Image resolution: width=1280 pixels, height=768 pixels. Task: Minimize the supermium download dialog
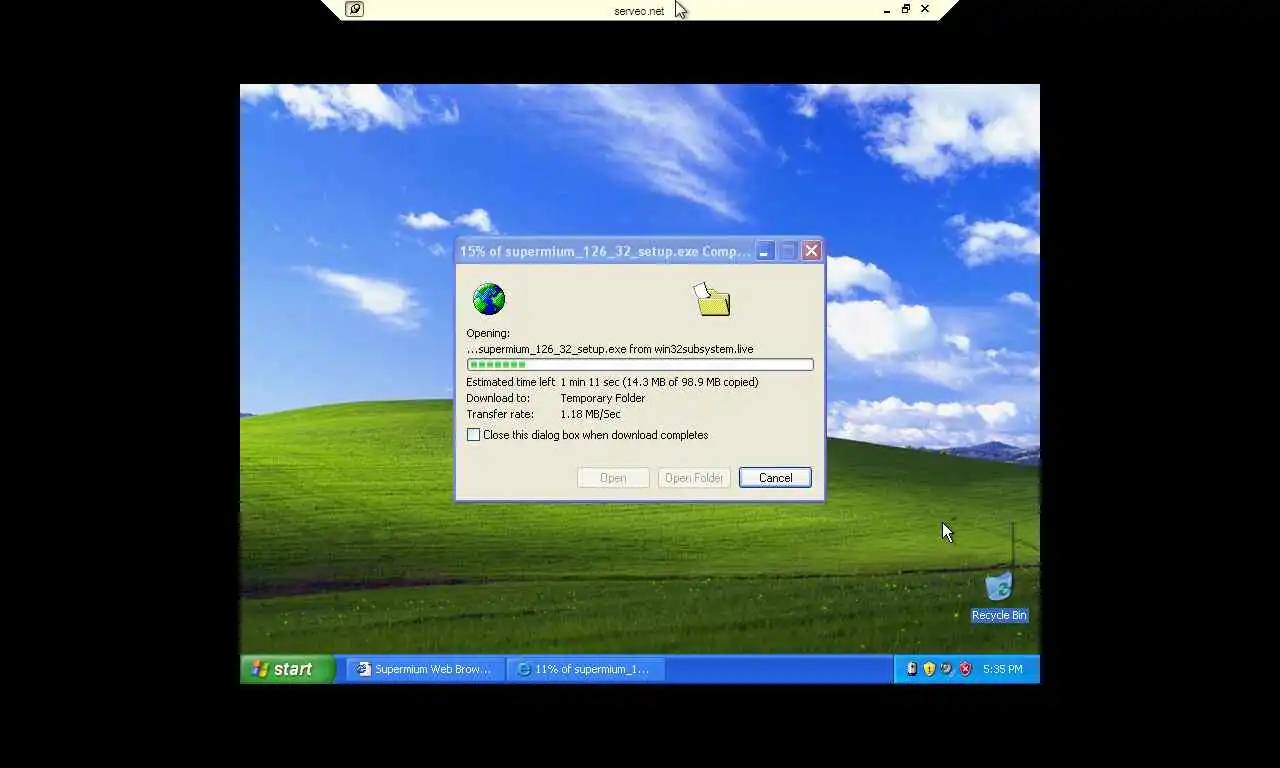tap(765, 251)
